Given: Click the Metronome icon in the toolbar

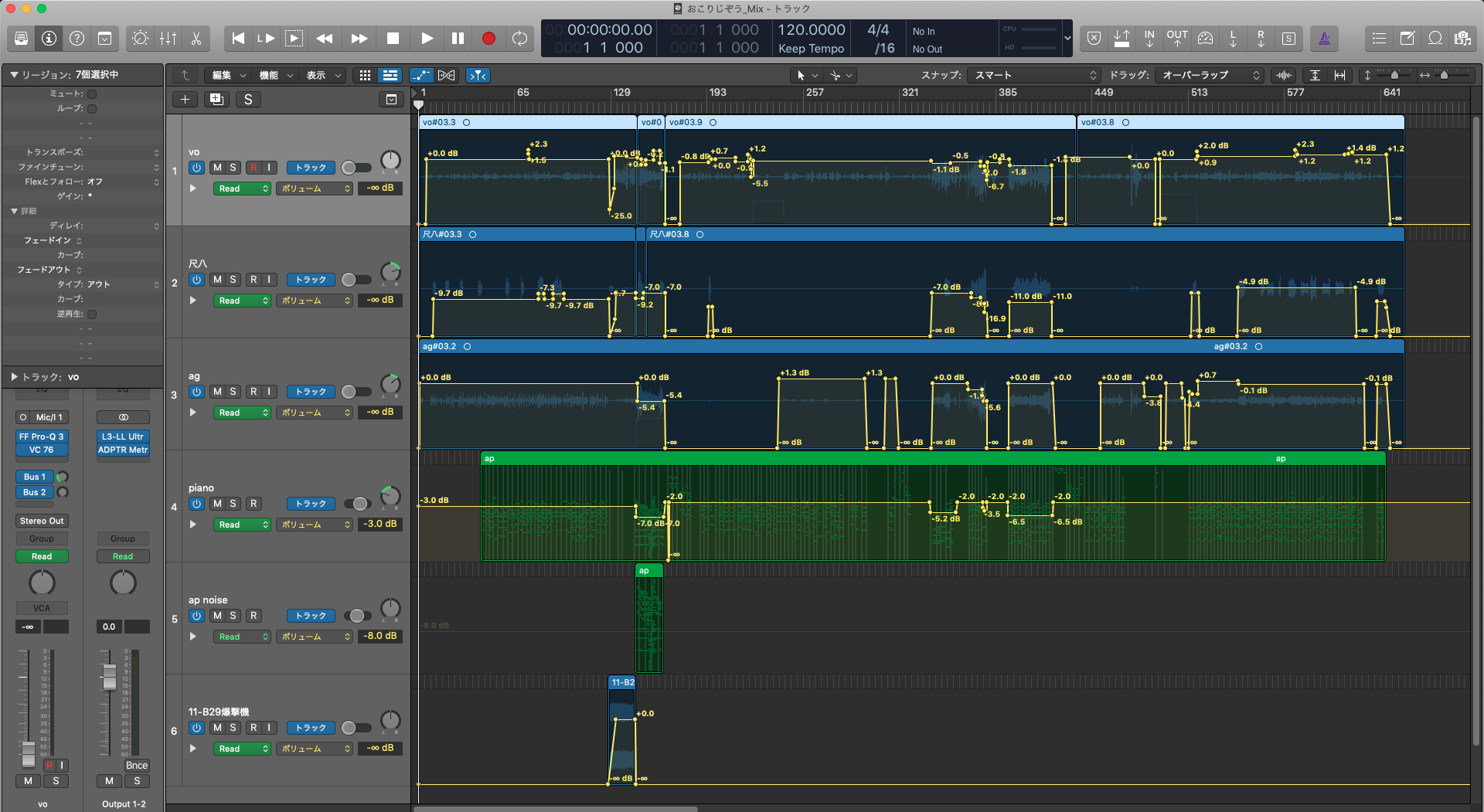Looking at the screenshot, I should coord(1324,38).
